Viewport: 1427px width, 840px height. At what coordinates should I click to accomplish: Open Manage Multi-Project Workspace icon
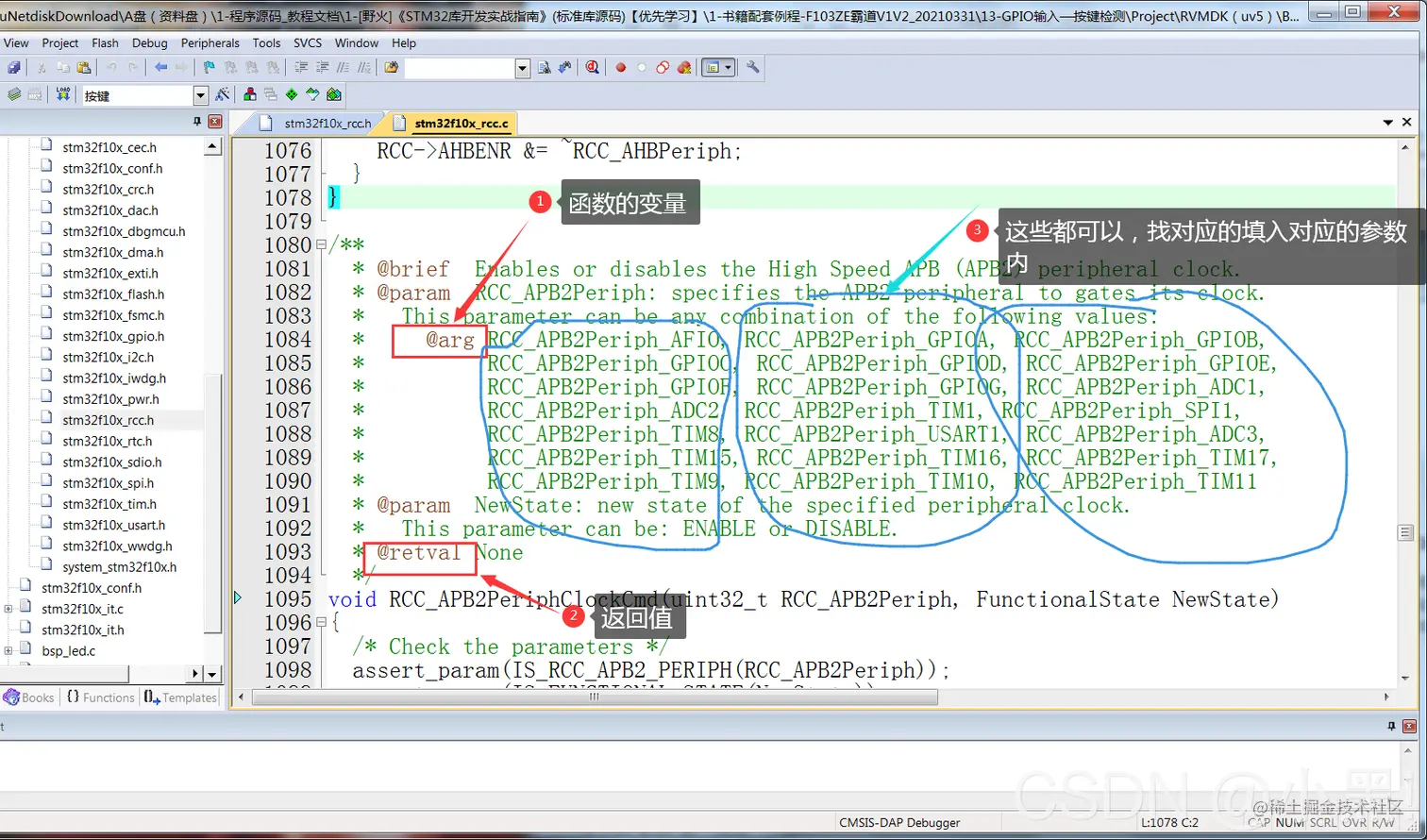271,94
